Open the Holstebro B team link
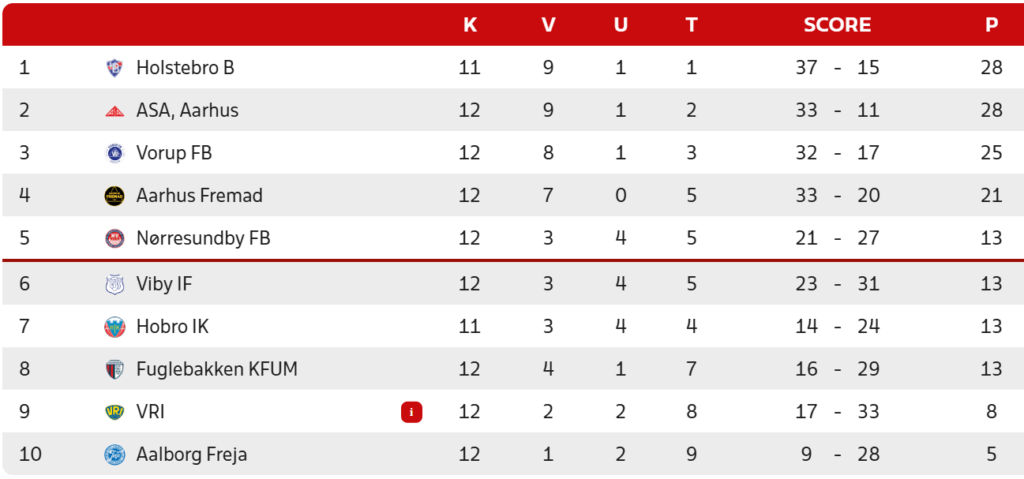Viewport: 1024px width, 479px height. 185,68
